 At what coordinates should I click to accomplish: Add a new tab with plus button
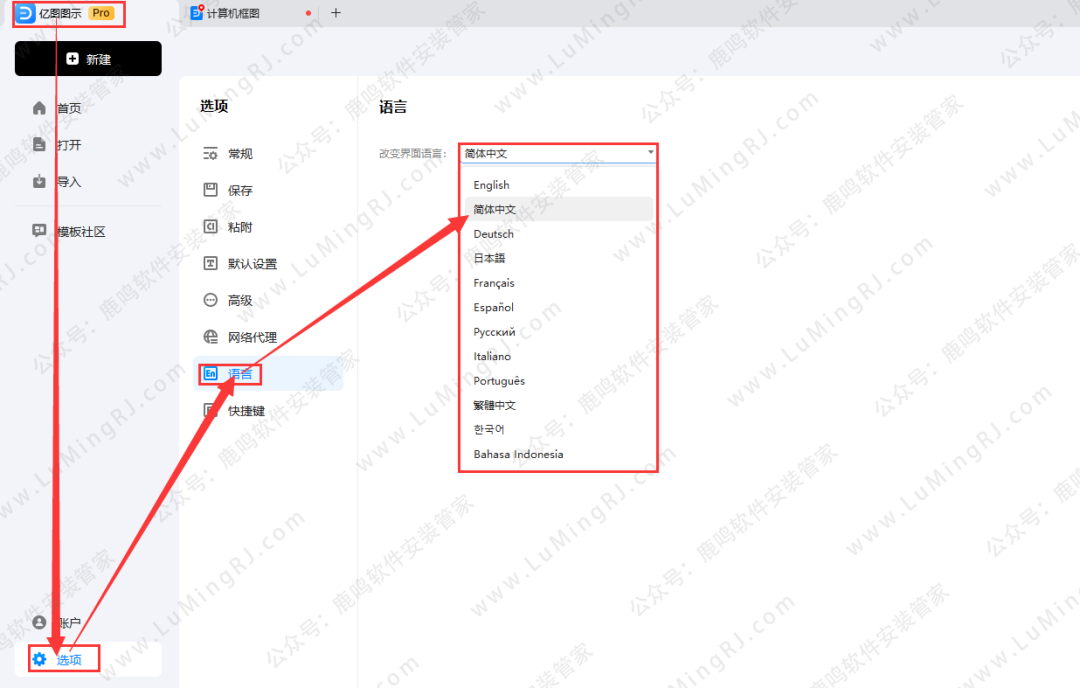335,13
